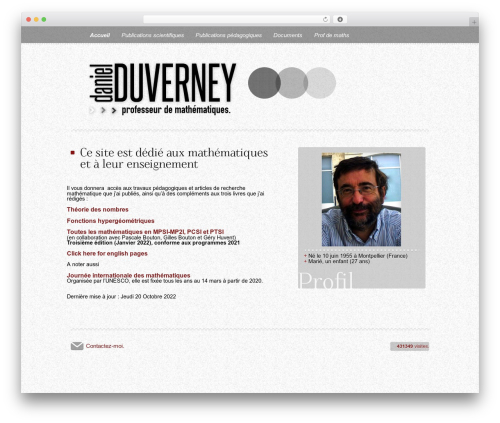The height and width of the screenshot is (423, 500).
Task: Click the profile photo thumbnail
Action: tap(361, 200)
